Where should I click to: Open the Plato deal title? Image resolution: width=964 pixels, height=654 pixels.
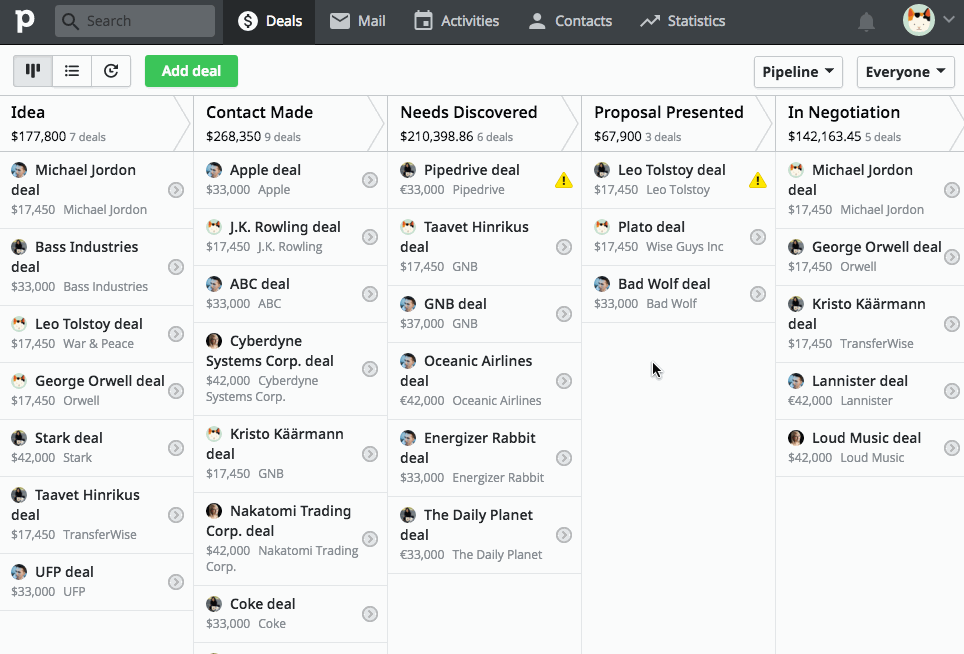pos(651,227)
